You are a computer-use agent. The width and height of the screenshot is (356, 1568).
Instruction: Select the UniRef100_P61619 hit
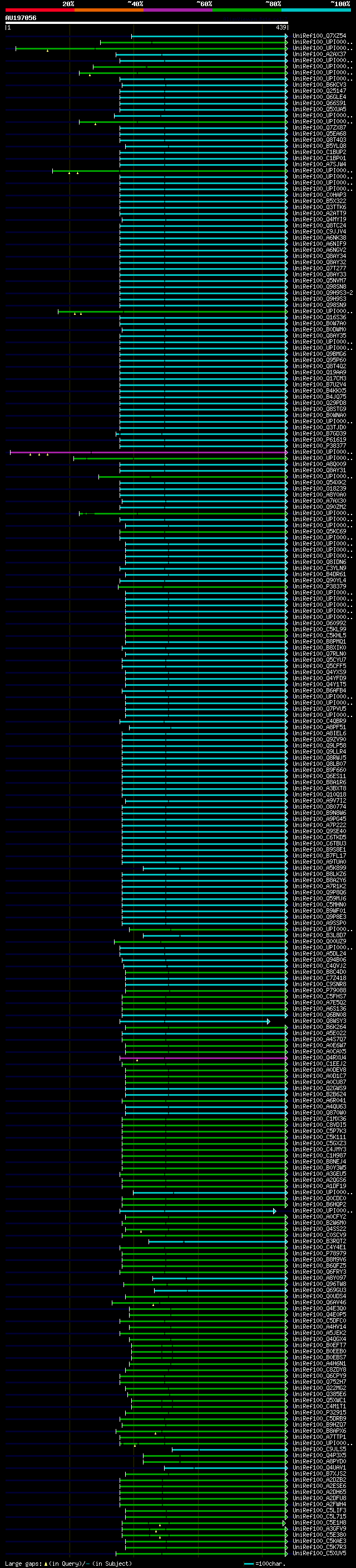[x=319, y=439]
